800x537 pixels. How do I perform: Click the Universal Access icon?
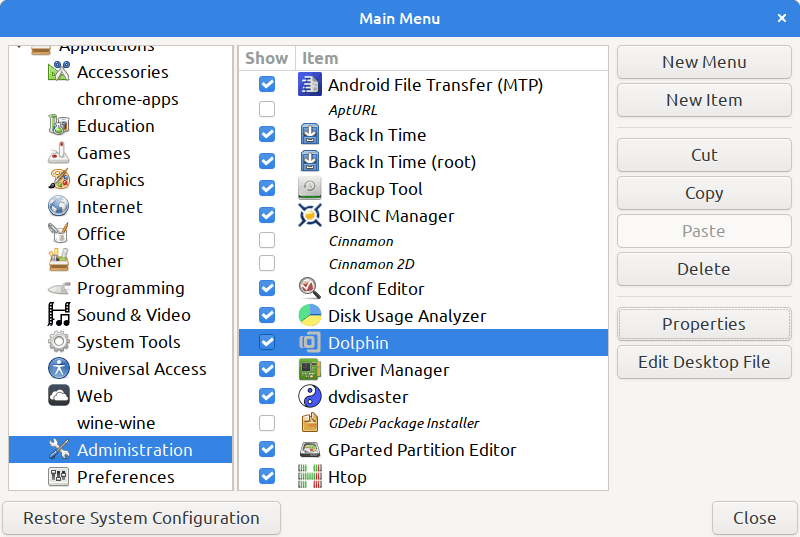[59, 369]
